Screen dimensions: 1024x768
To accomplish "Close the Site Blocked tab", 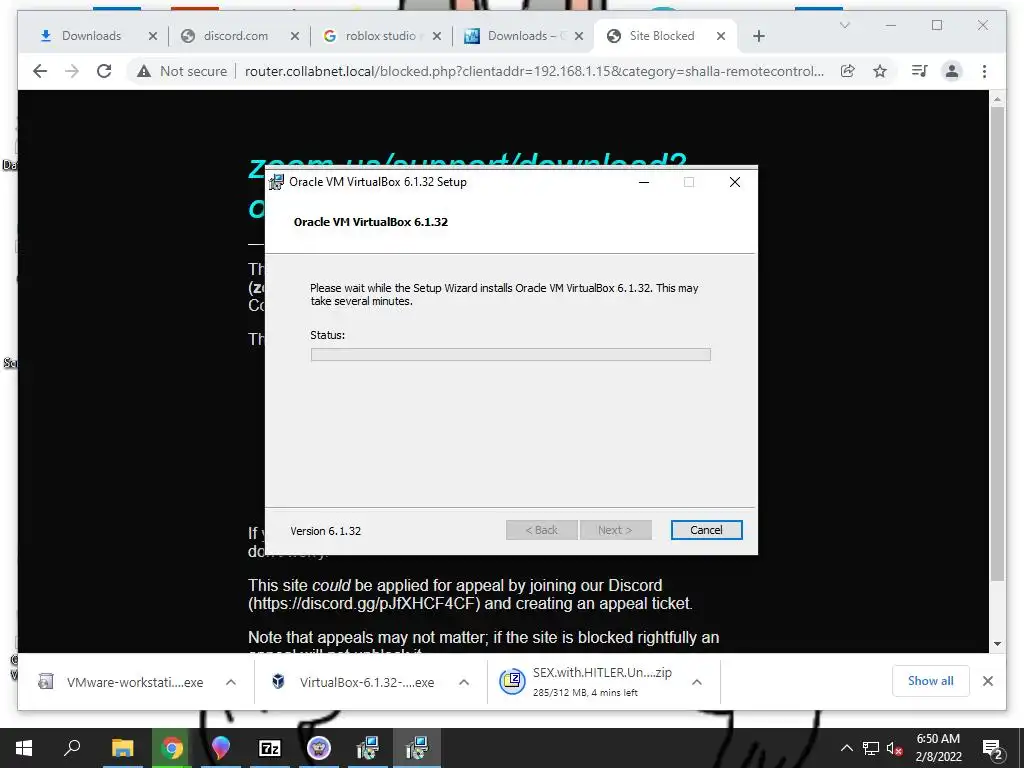I will pos(721,36).
